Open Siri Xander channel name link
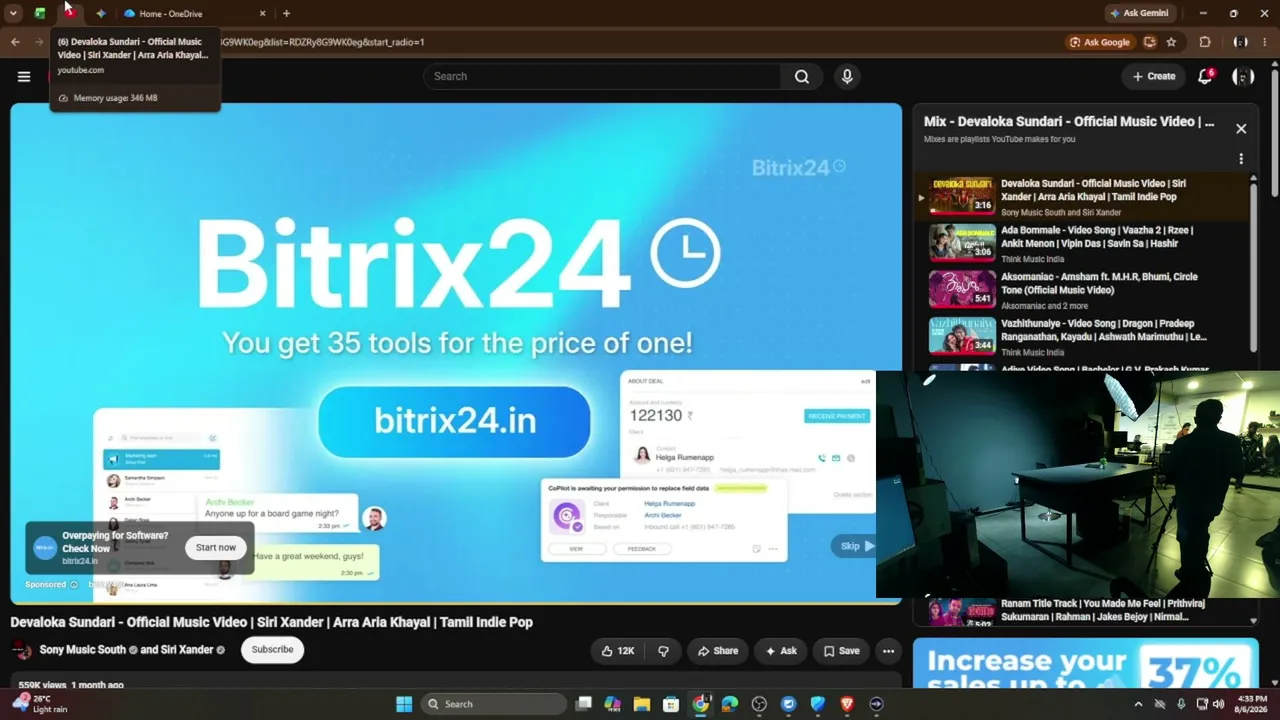1280x720 pixels. pos(187,650)
